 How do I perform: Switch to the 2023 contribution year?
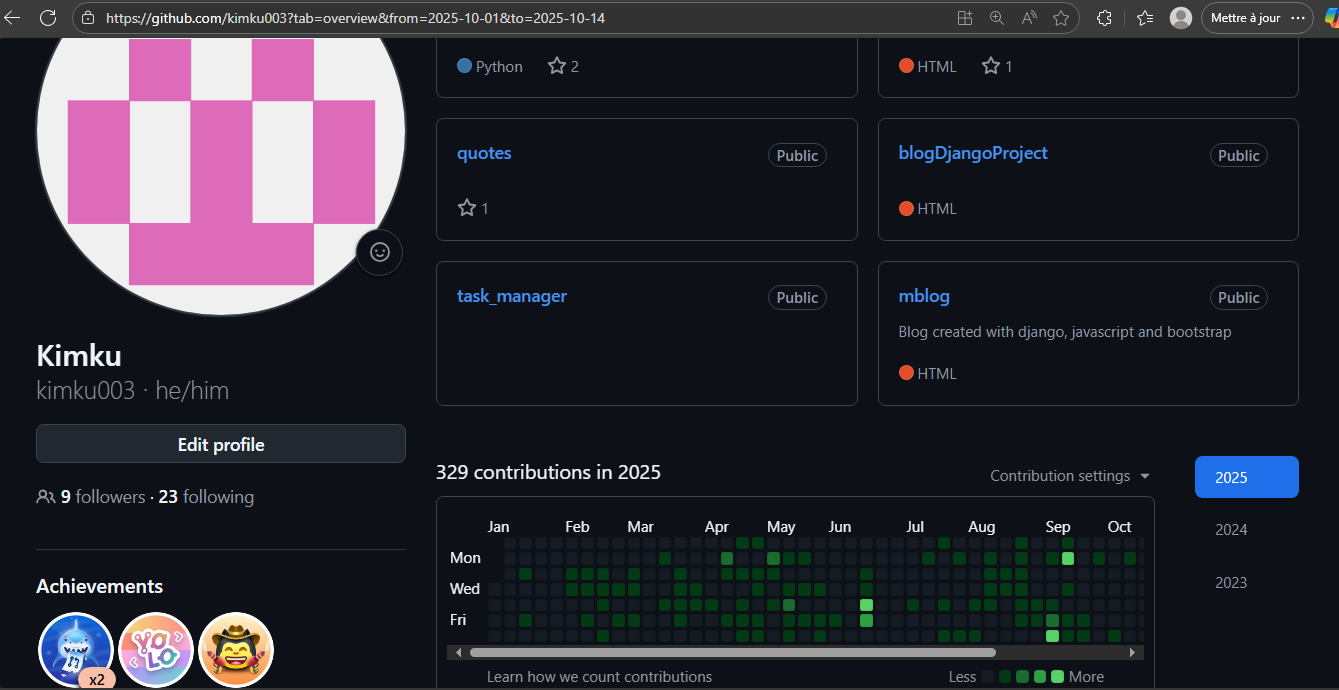click(1231, 583)
